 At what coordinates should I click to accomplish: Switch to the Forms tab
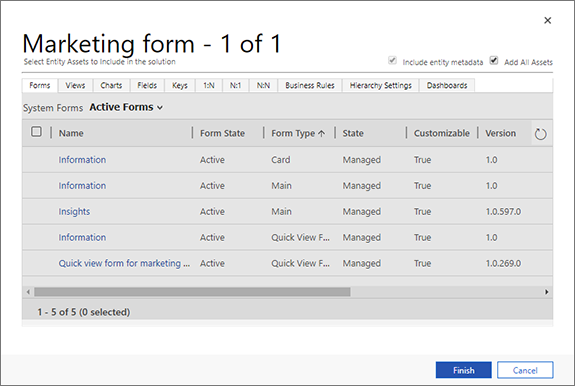[40, 85]
